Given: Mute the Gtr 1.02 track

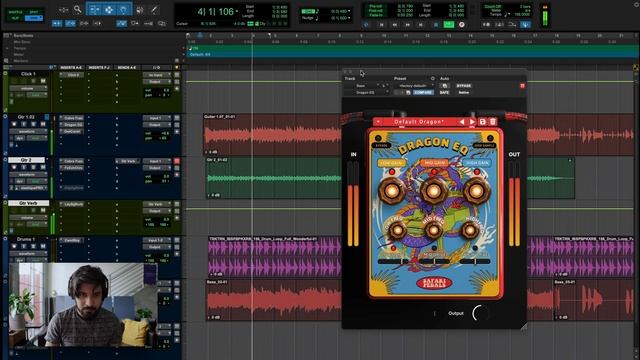Looking at the screenshot, I should (43, 124).
